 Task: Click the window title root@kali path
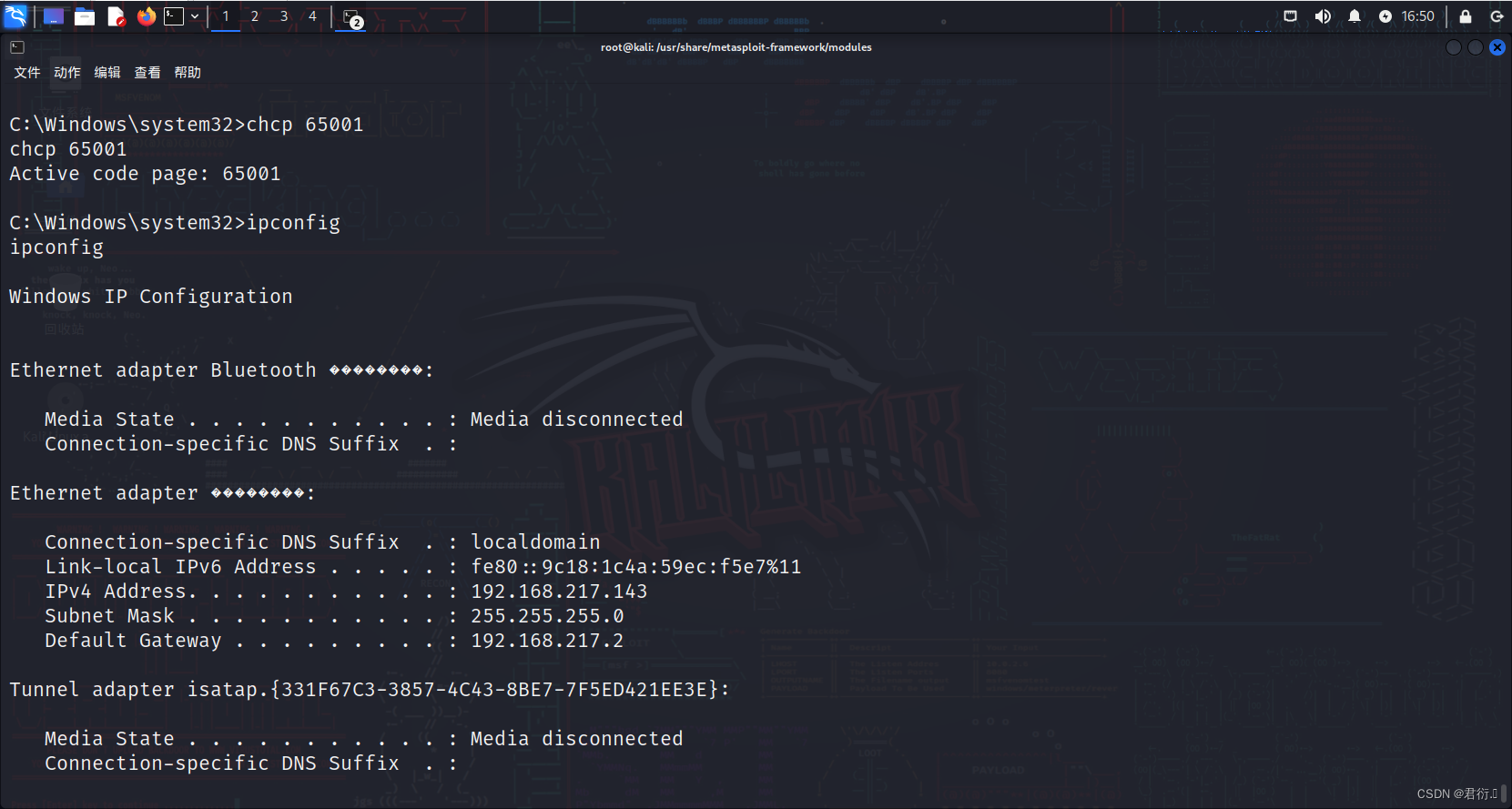[736, 47]
